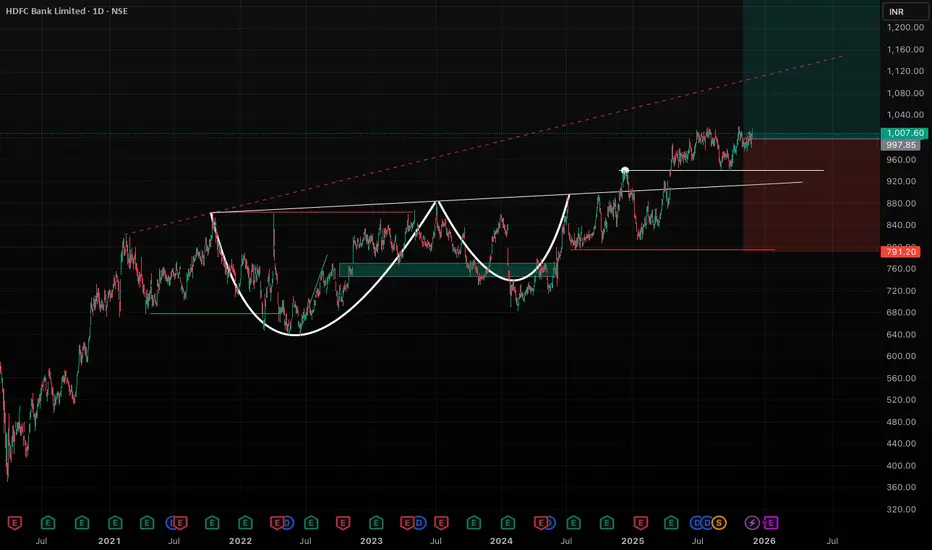The image size is (932, 550).
Task: Select the green 1,007.60 current price label
Action: tap(904, 133)
